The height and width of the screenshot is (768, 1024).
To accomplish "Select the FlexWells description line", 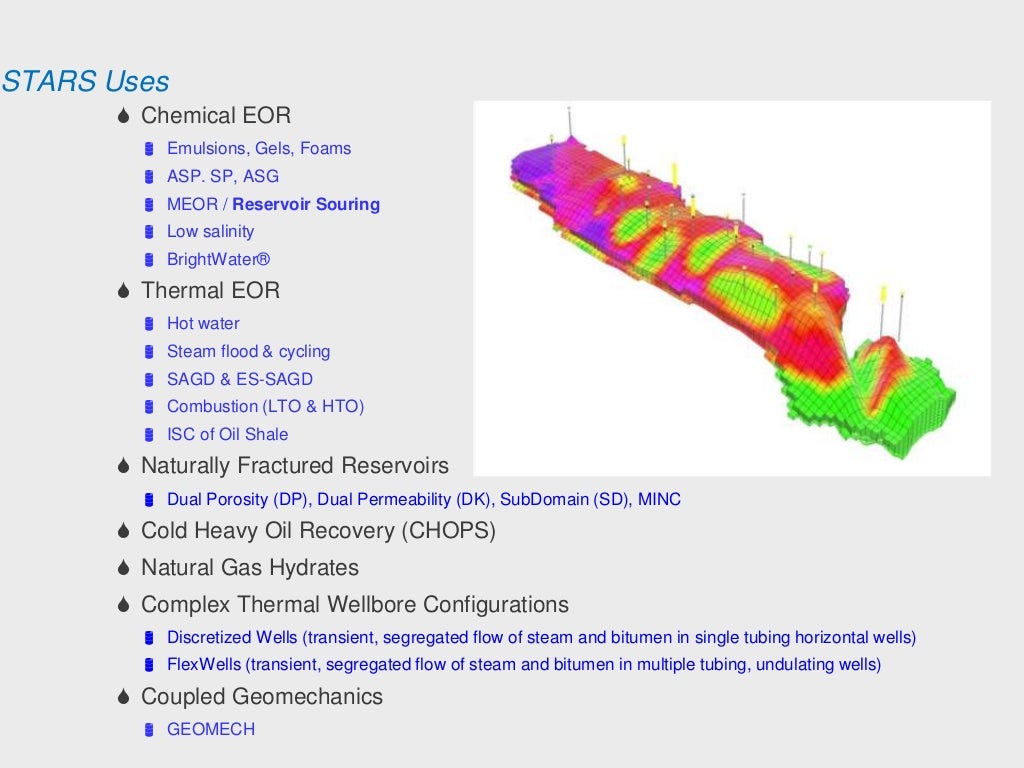I will point(524,665).
